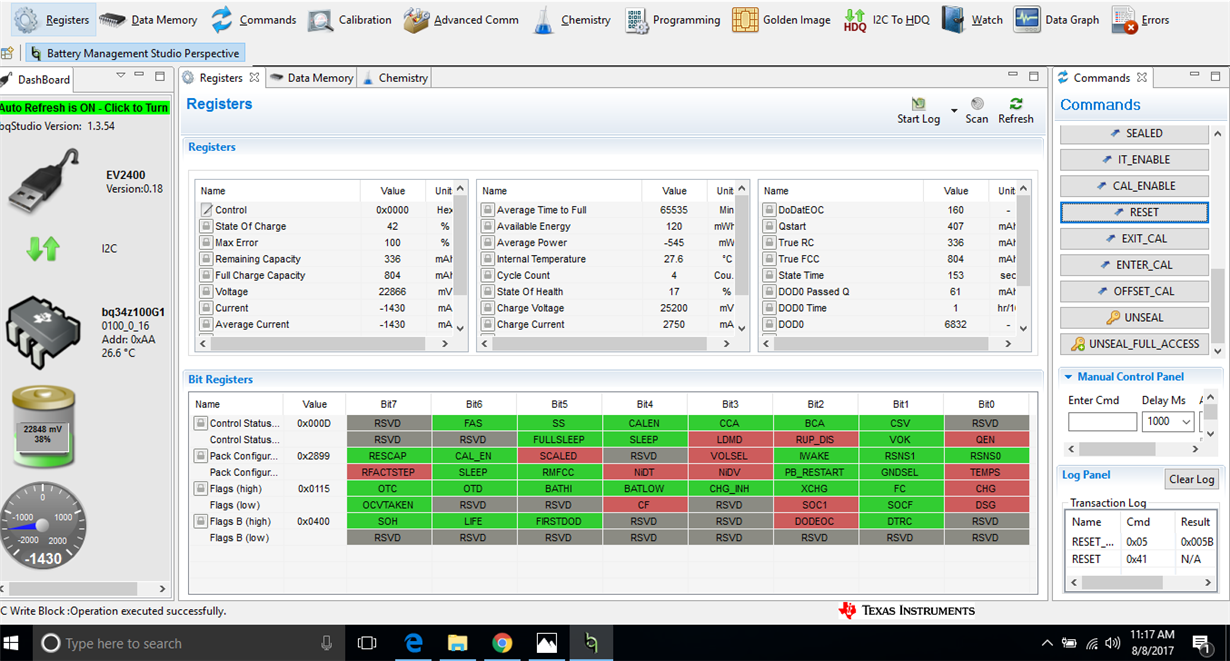
Task: Open Microsoft Edge from the taskbar
Action: click(412, 643)
